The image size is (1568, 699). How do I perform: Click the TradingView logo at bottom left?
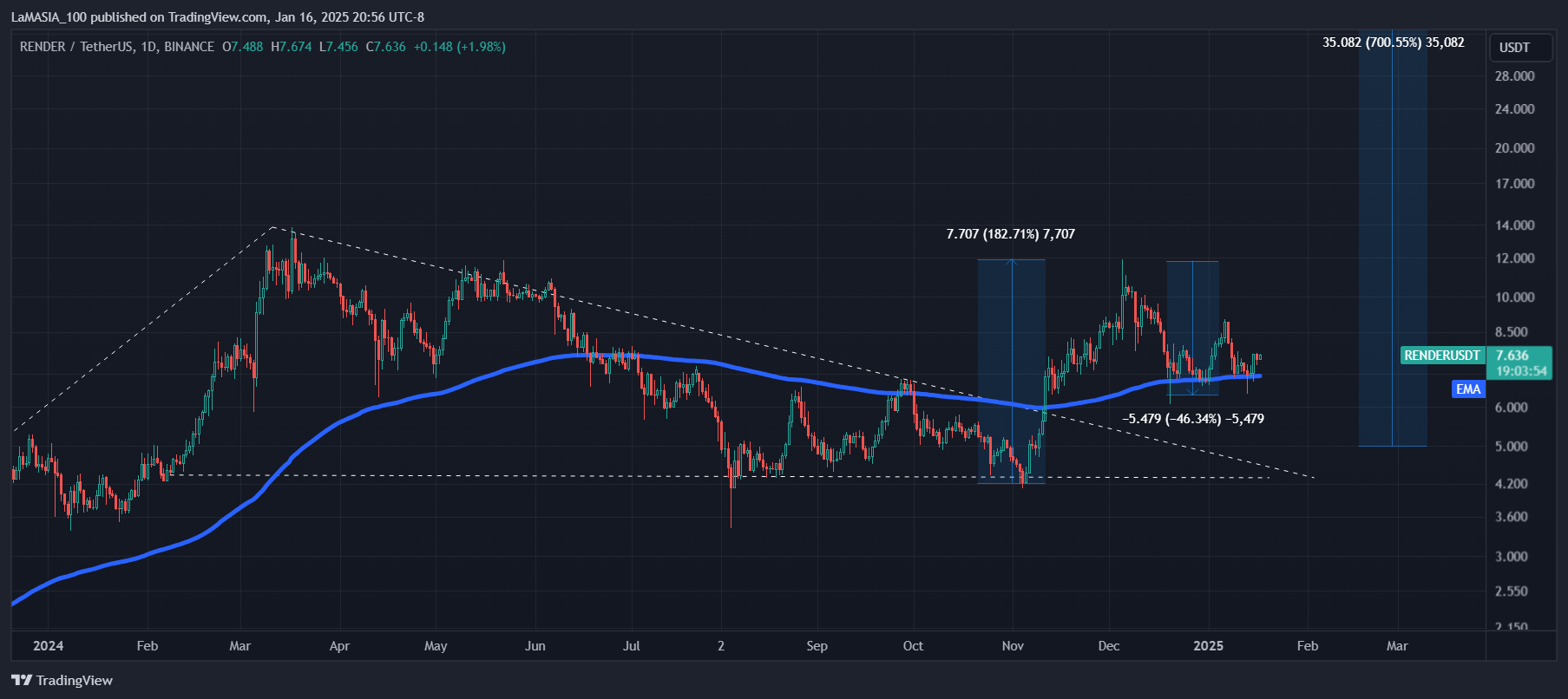coord(62,680)
